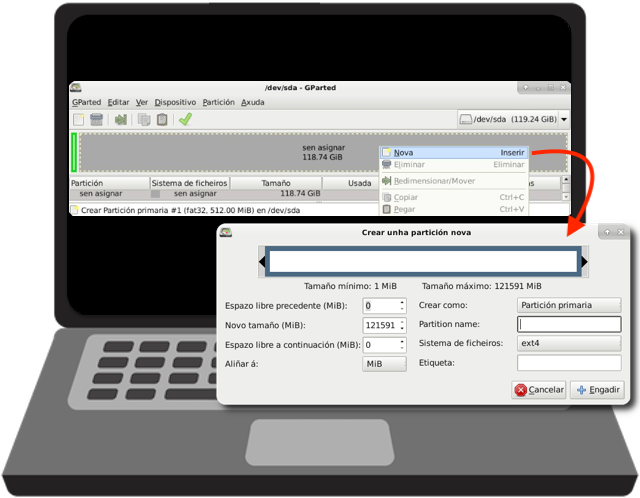Image resolution: width=640 pixels, height=498 pixels.
Task: Click right arrow handle of partition bar
Action: pyautogui.click(x=584, y=262)
